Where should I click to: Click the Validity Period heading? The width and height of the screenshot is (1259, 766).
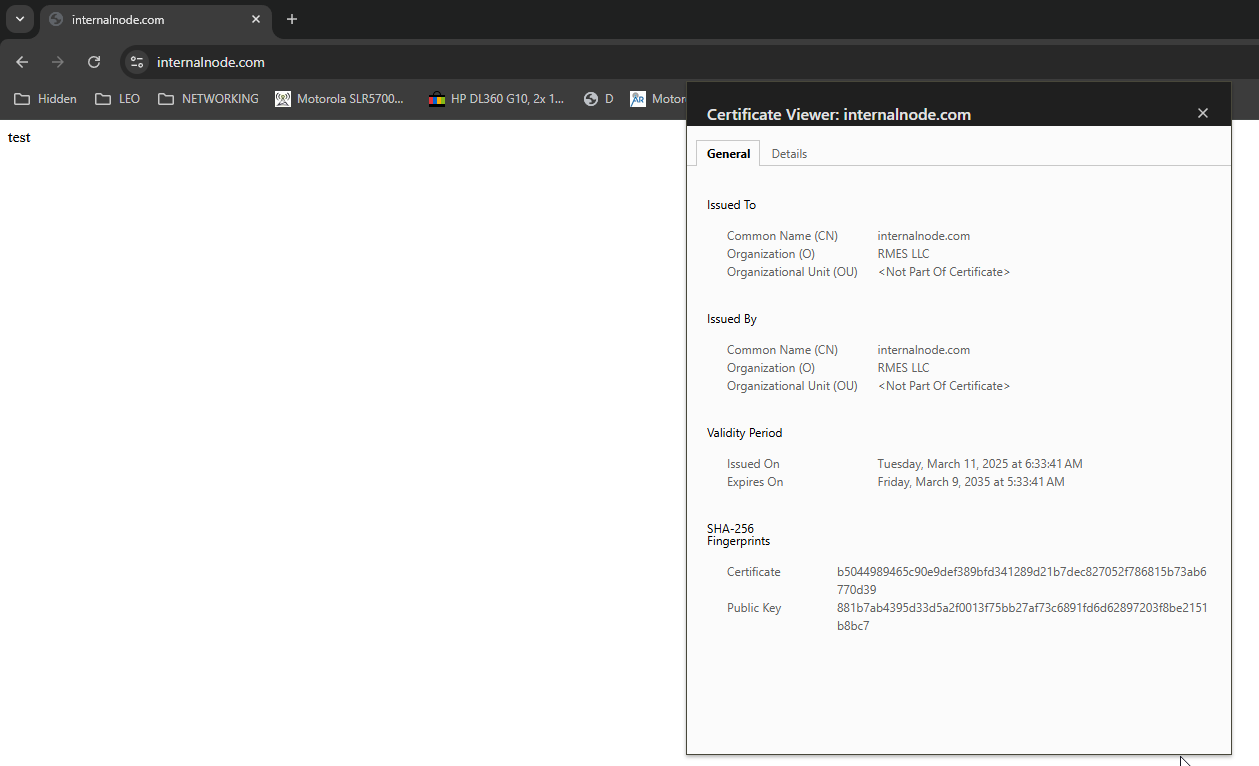click(x=744, y=433)
